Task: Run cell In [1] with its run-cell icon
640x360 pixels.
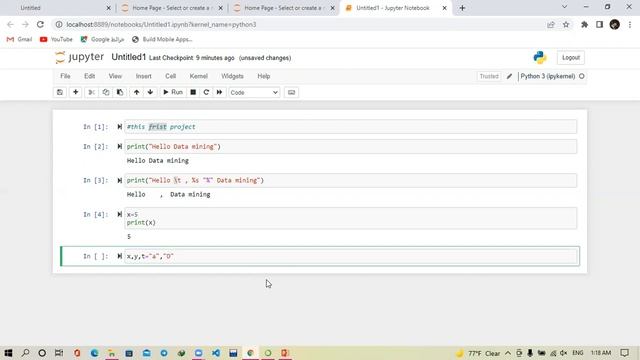Action: coord(120,127)
